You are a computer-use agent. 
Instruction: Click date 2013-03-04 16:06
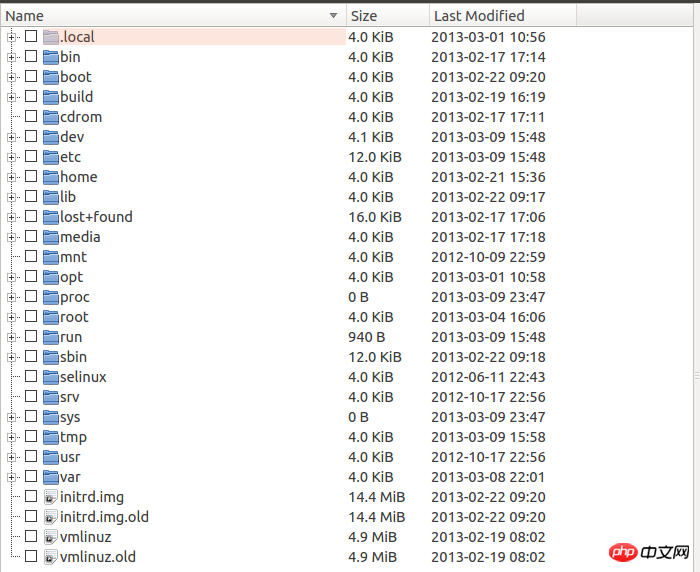[x=488, y=317]
